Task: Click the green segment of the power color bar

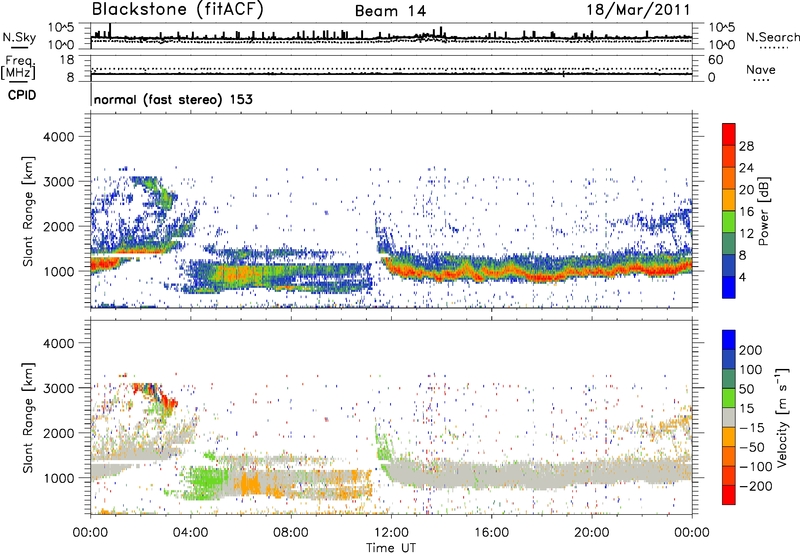Action: tap(729, 222)
